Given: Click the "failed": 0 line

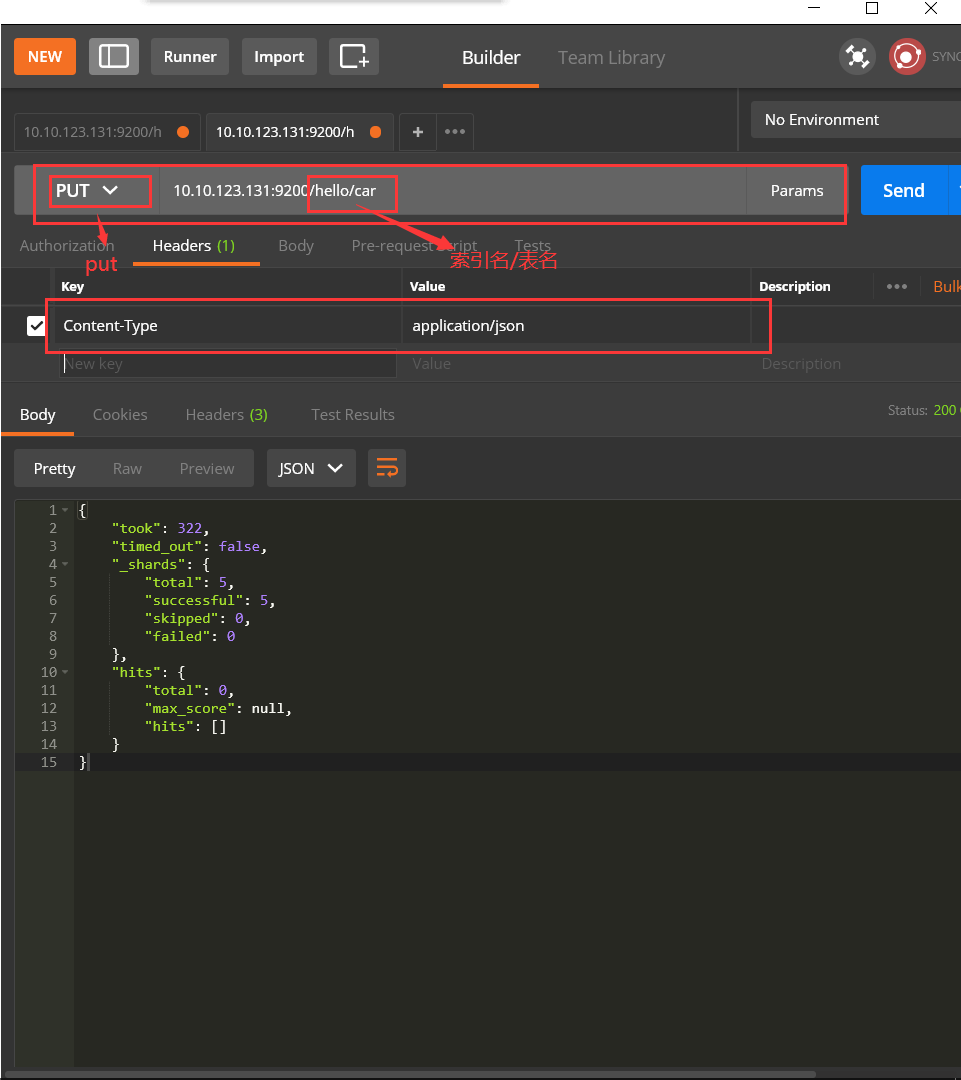Looking at the screenshot, I should tap(189, 636).
